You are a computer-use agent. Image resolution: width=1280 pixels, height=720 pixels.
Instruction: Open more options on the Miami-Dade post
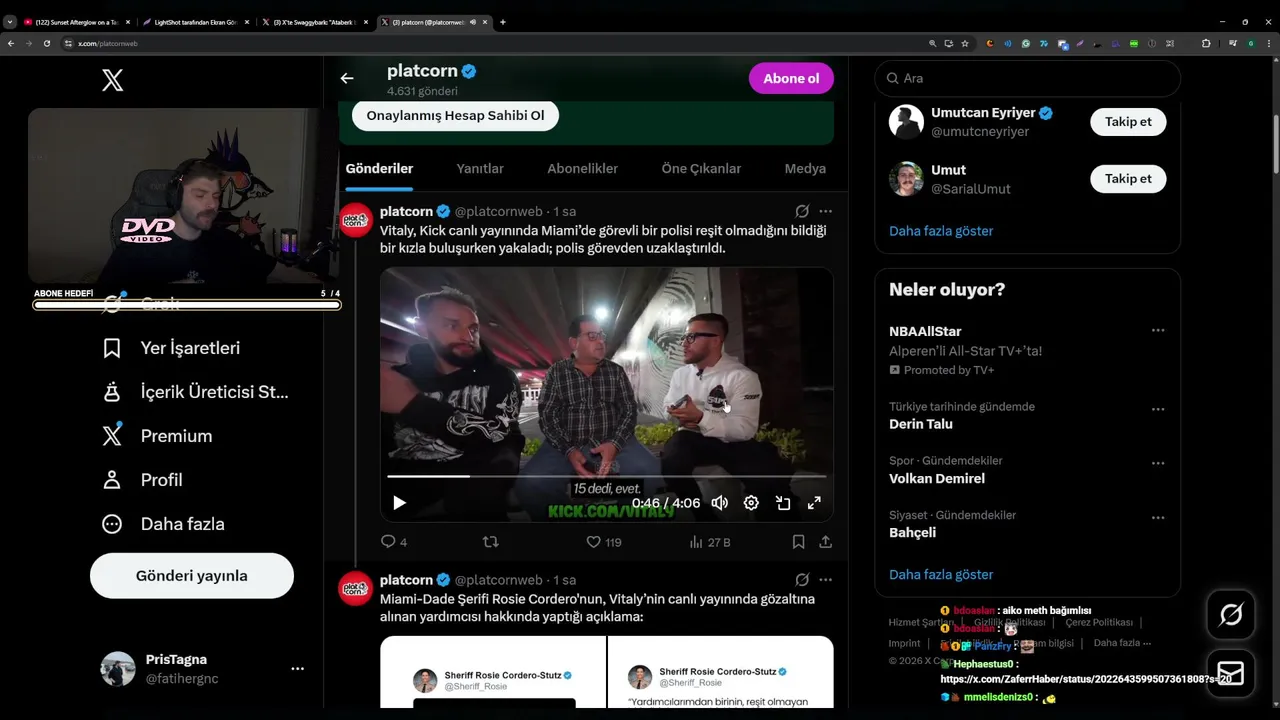tap(826, 580)
